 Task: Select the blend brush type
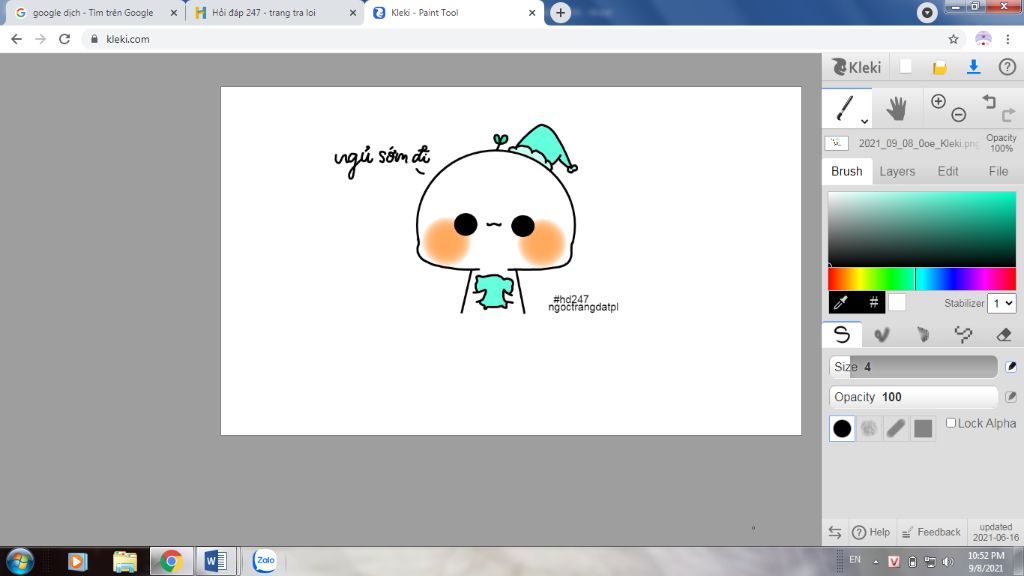pos(882,335)
